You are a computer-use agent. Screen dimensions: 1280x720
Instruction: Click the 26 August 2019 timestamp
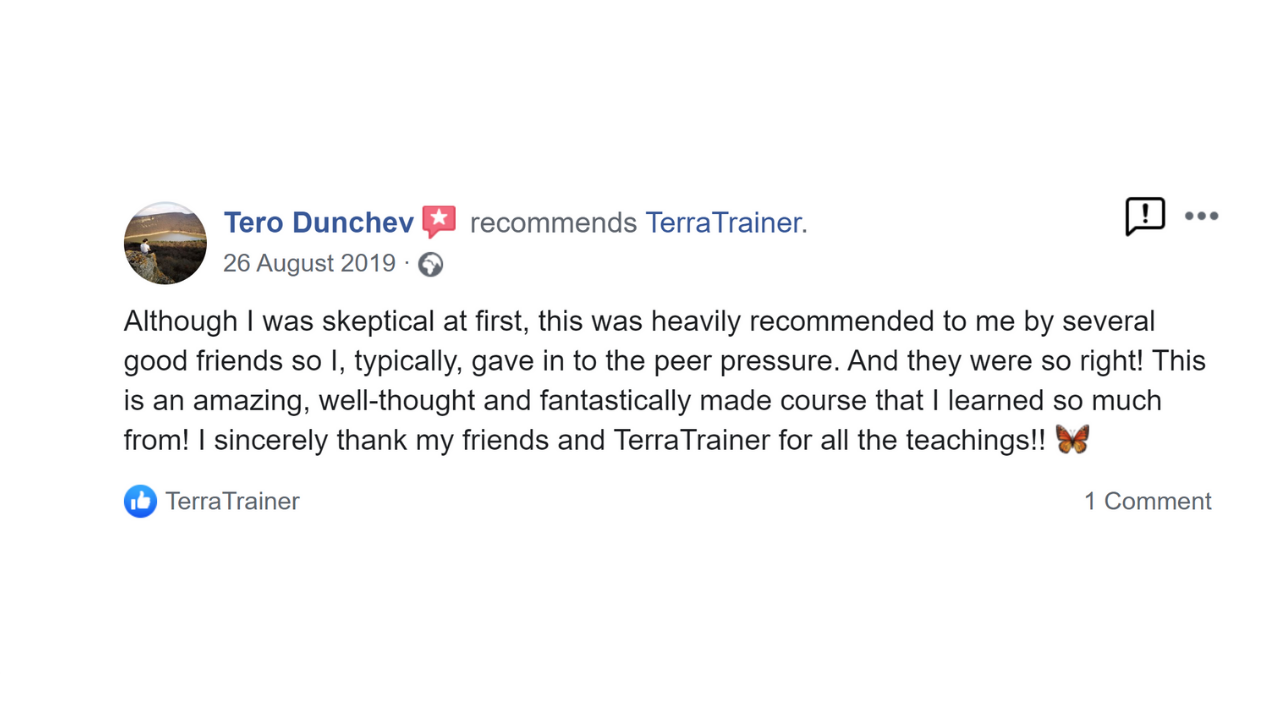[309, 263]
